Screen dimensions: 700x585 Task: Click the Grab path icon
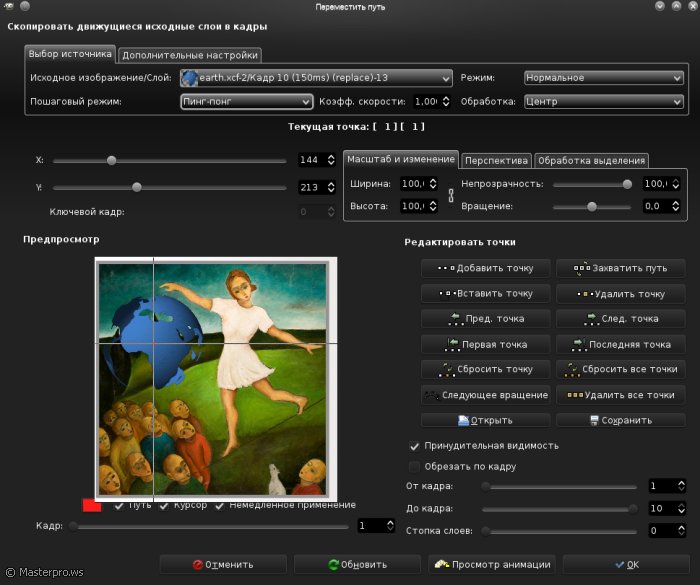tap(582, 268)
